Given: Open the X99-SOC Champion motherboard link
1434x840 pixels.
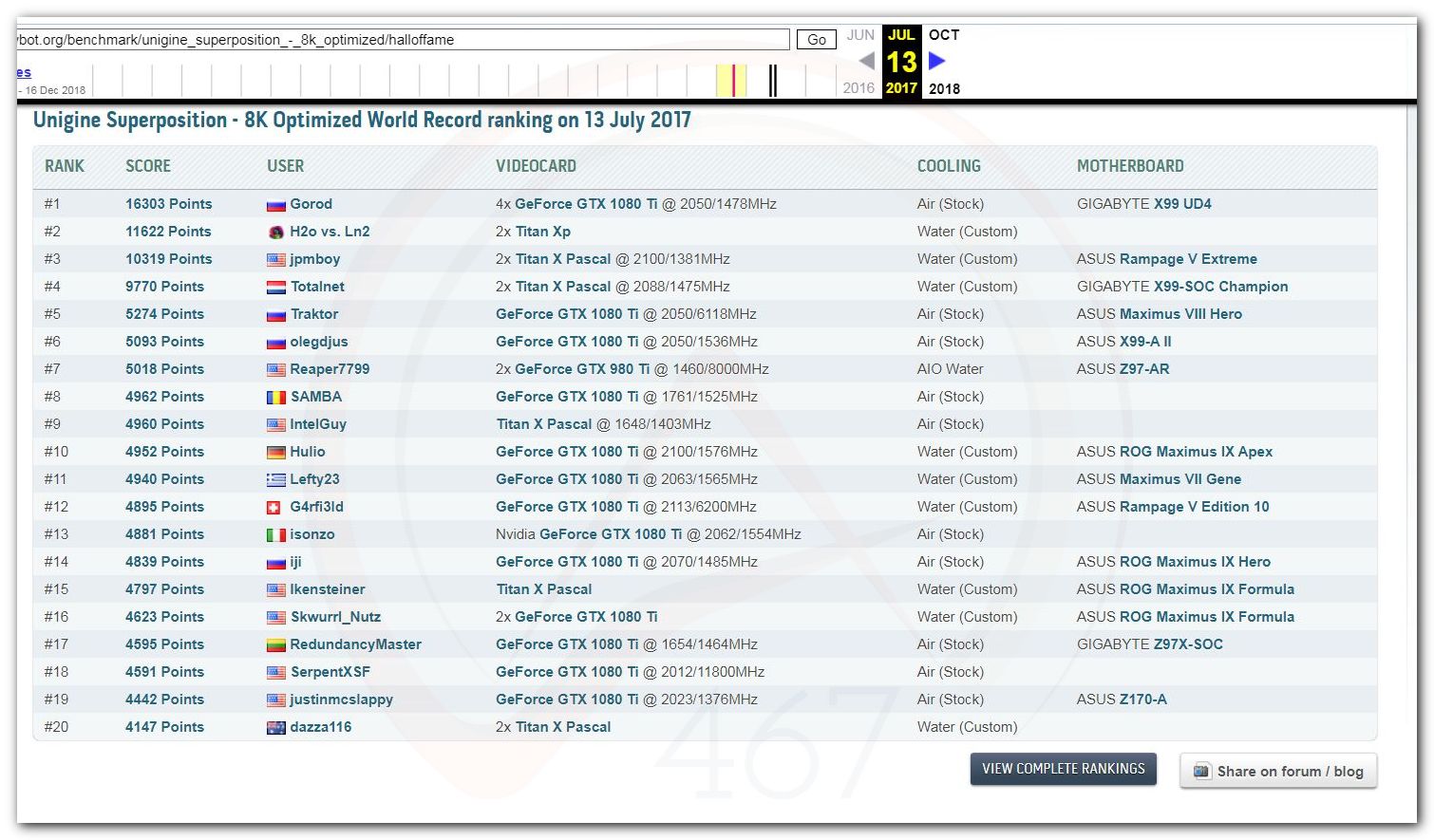Looking at the screenshot, I should point(1221,287).
